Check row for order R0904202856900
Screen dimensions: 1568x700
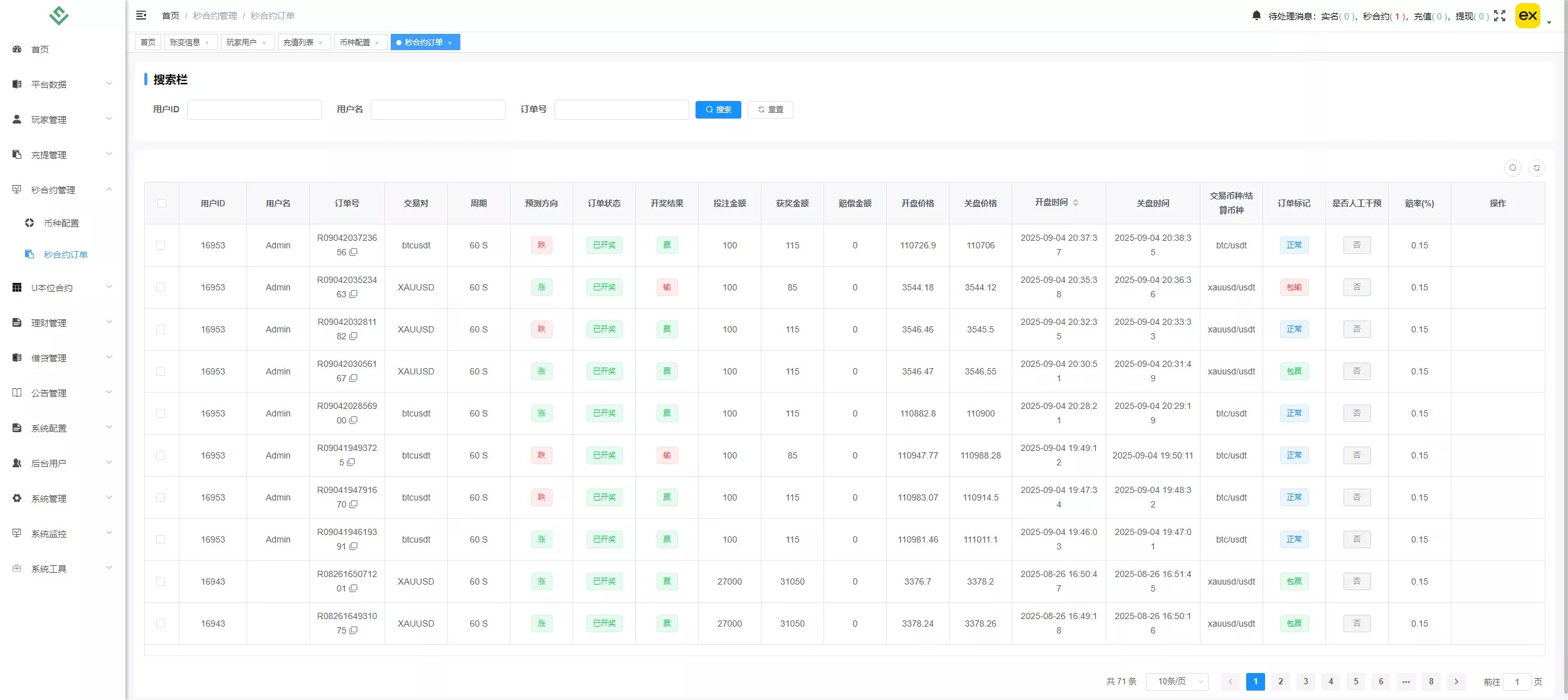point(161,413)
